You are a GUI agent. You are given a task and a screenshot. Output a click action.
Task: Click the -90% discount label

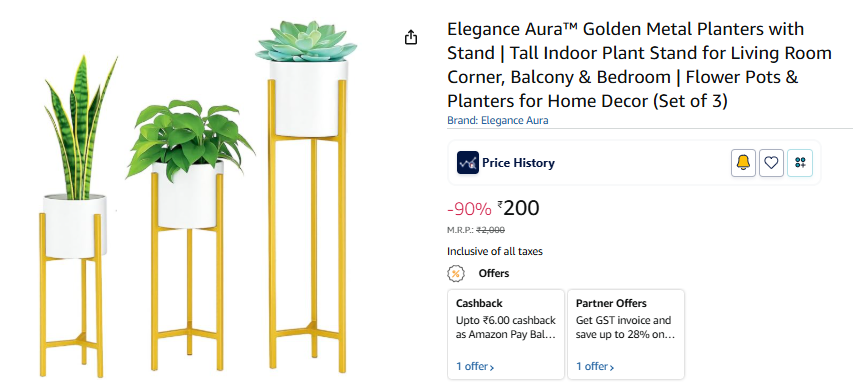coord(469,209)
